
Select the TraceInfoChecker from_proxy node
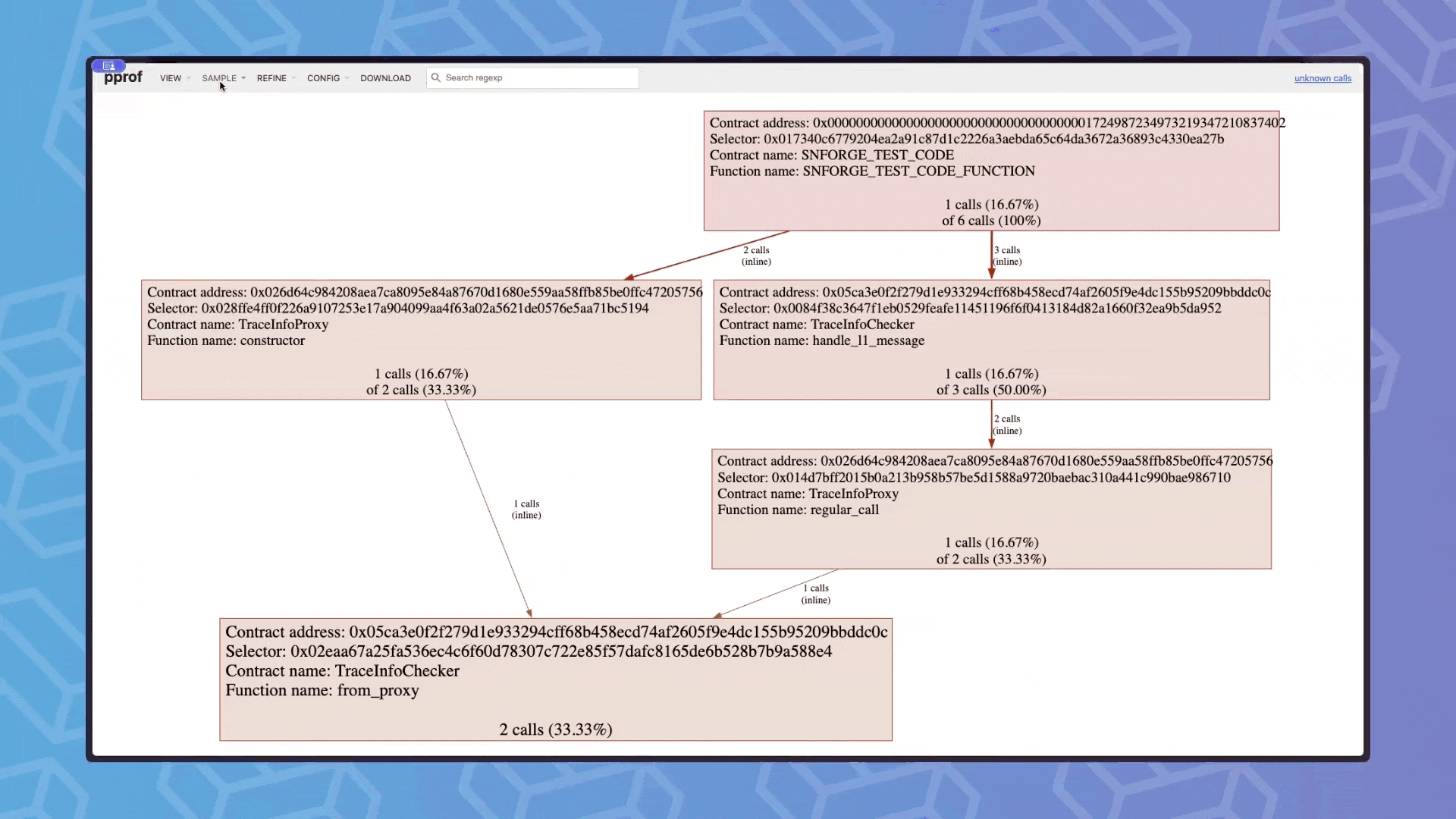click(x=555, y=680)
